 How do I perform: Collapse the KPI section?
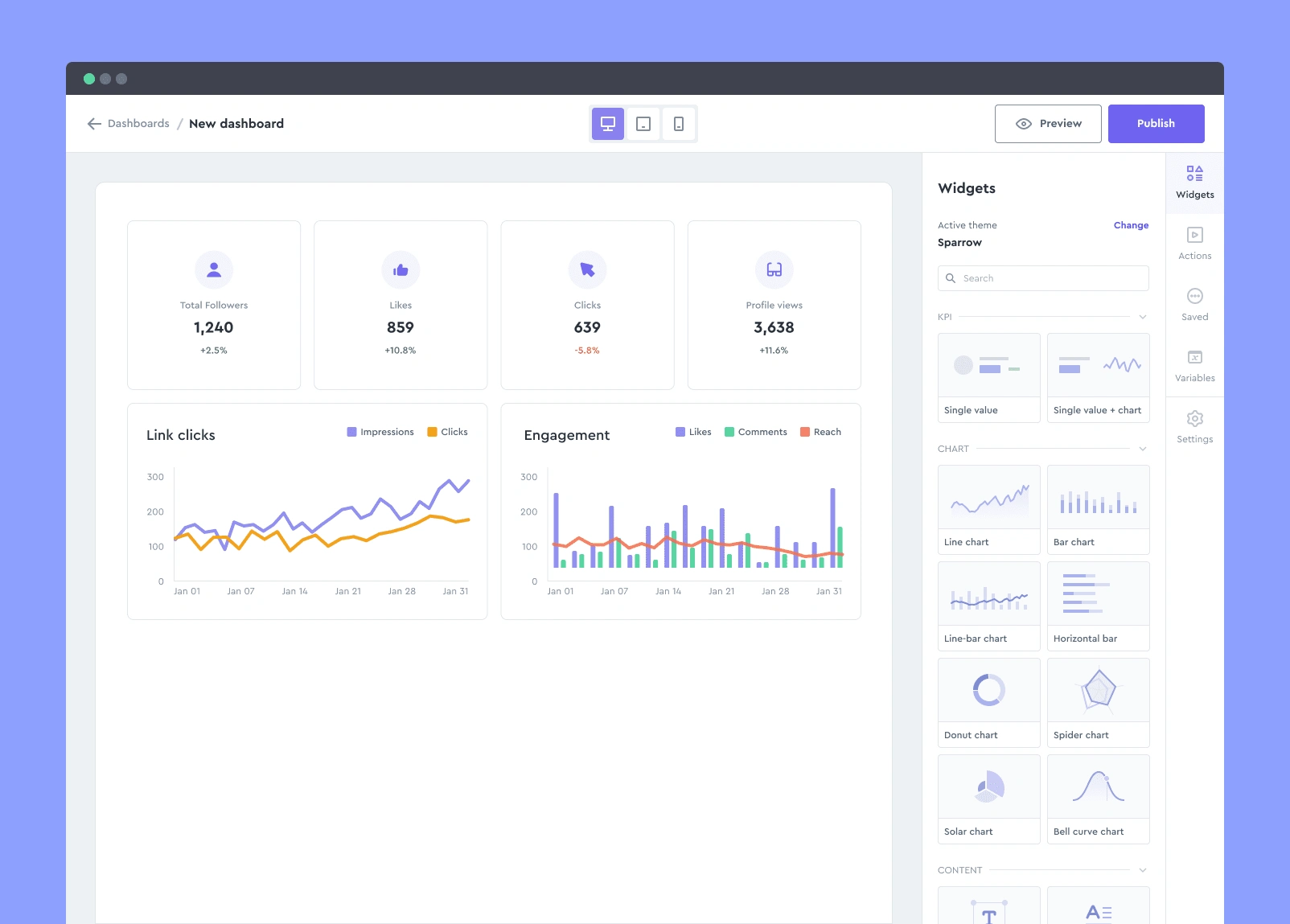click(x=1143, y=317)
